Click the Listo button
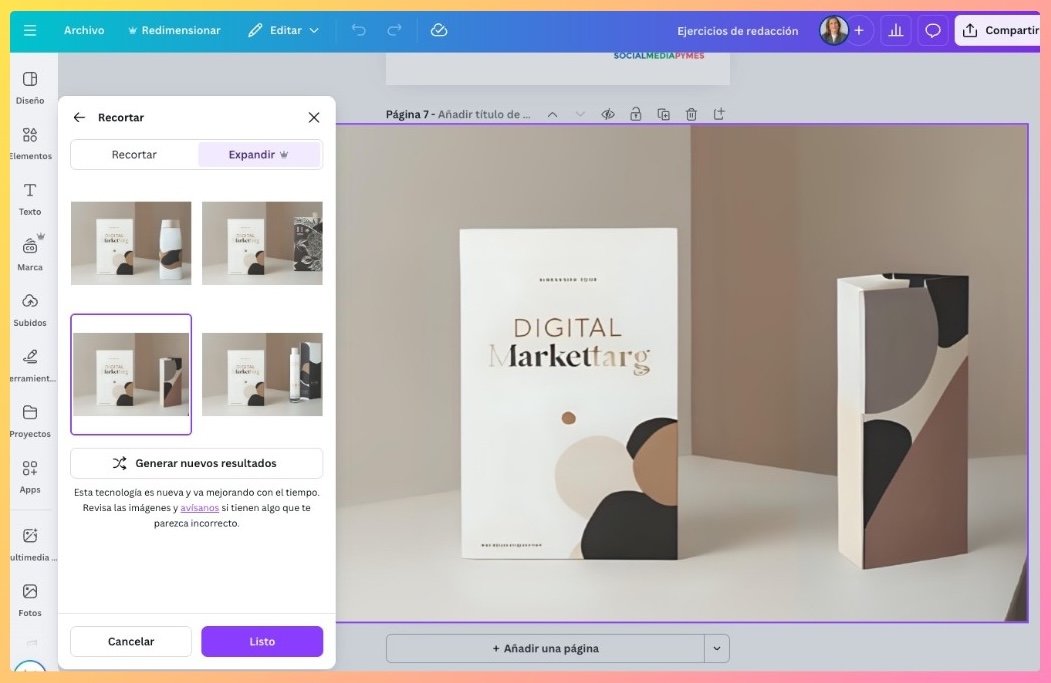Image resolution: width=1051 pixels, height=683 pixels. pyautogui.click(x=262, y=641)
